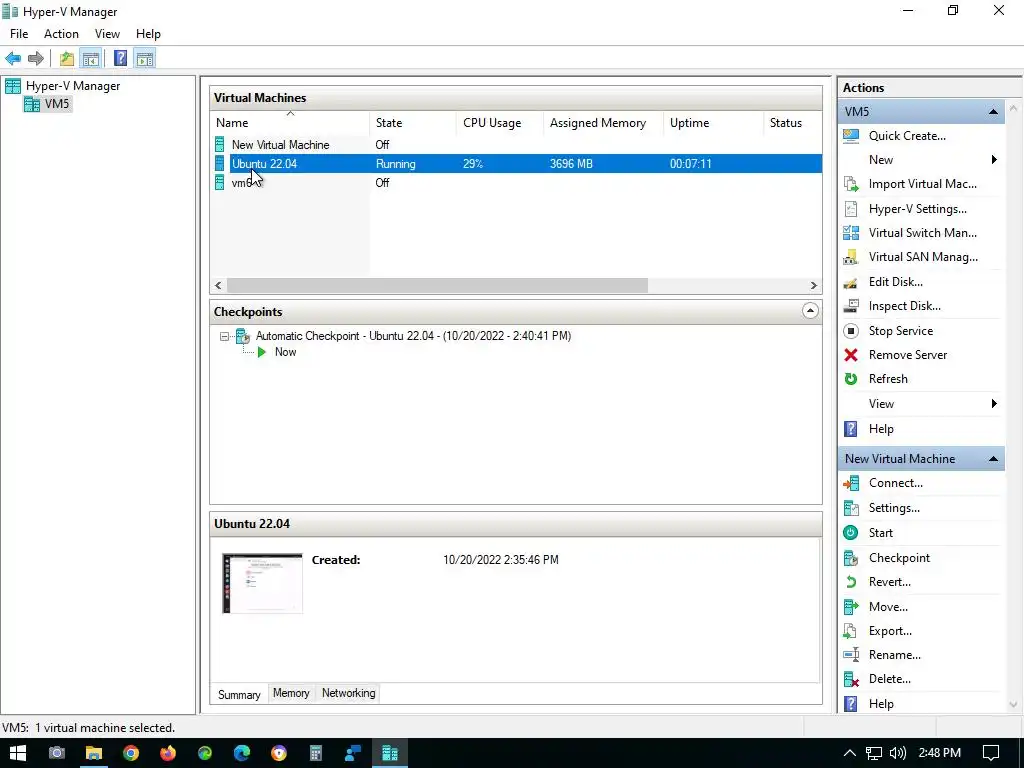Click the red Remove Server X icon
Screen dimensions: 1024x768
[x=851, y=355]
